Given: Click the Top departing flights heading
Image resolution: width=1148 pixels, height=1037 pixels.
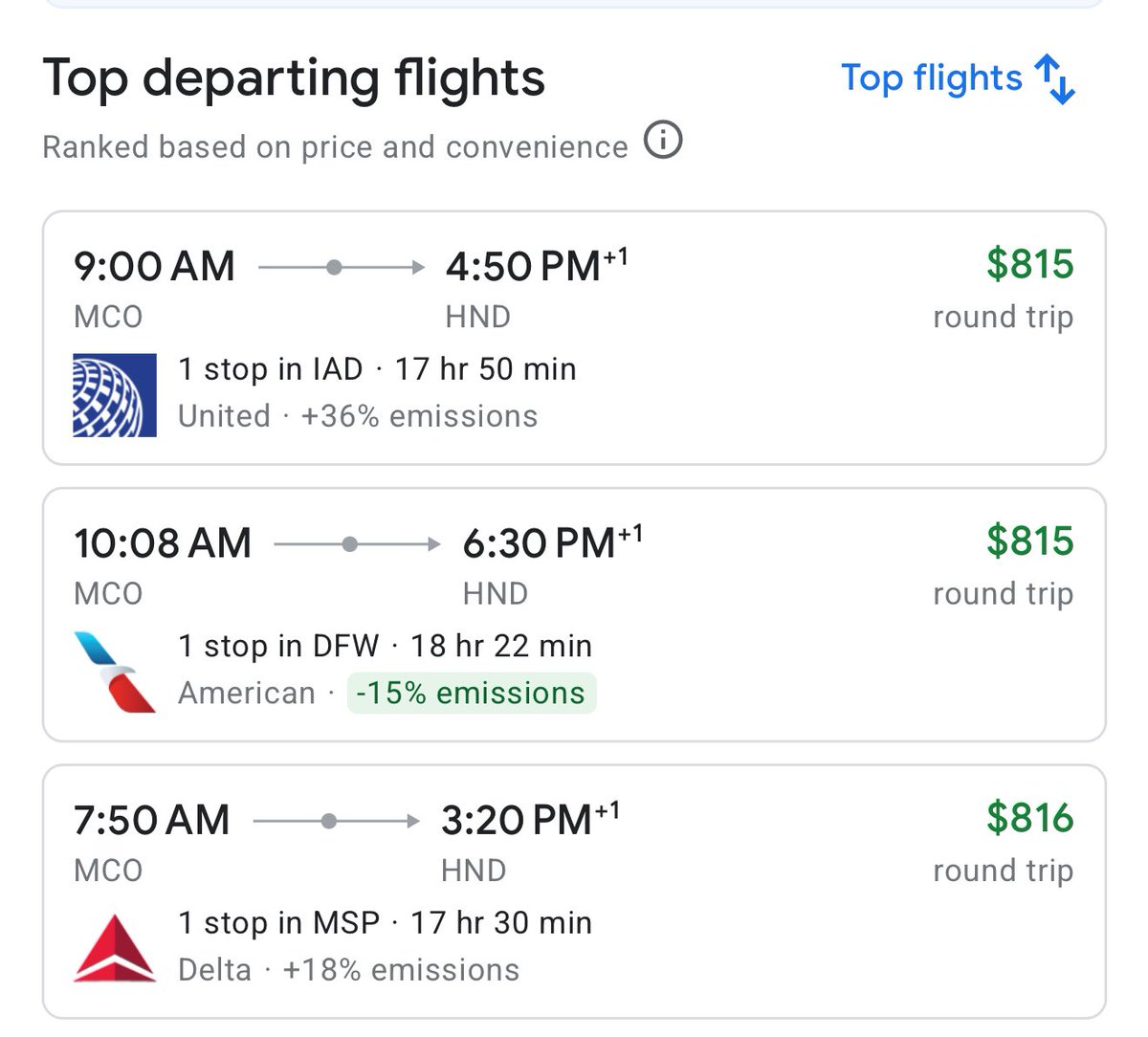Looking at the screenshot, I should (x=294, y=78).
